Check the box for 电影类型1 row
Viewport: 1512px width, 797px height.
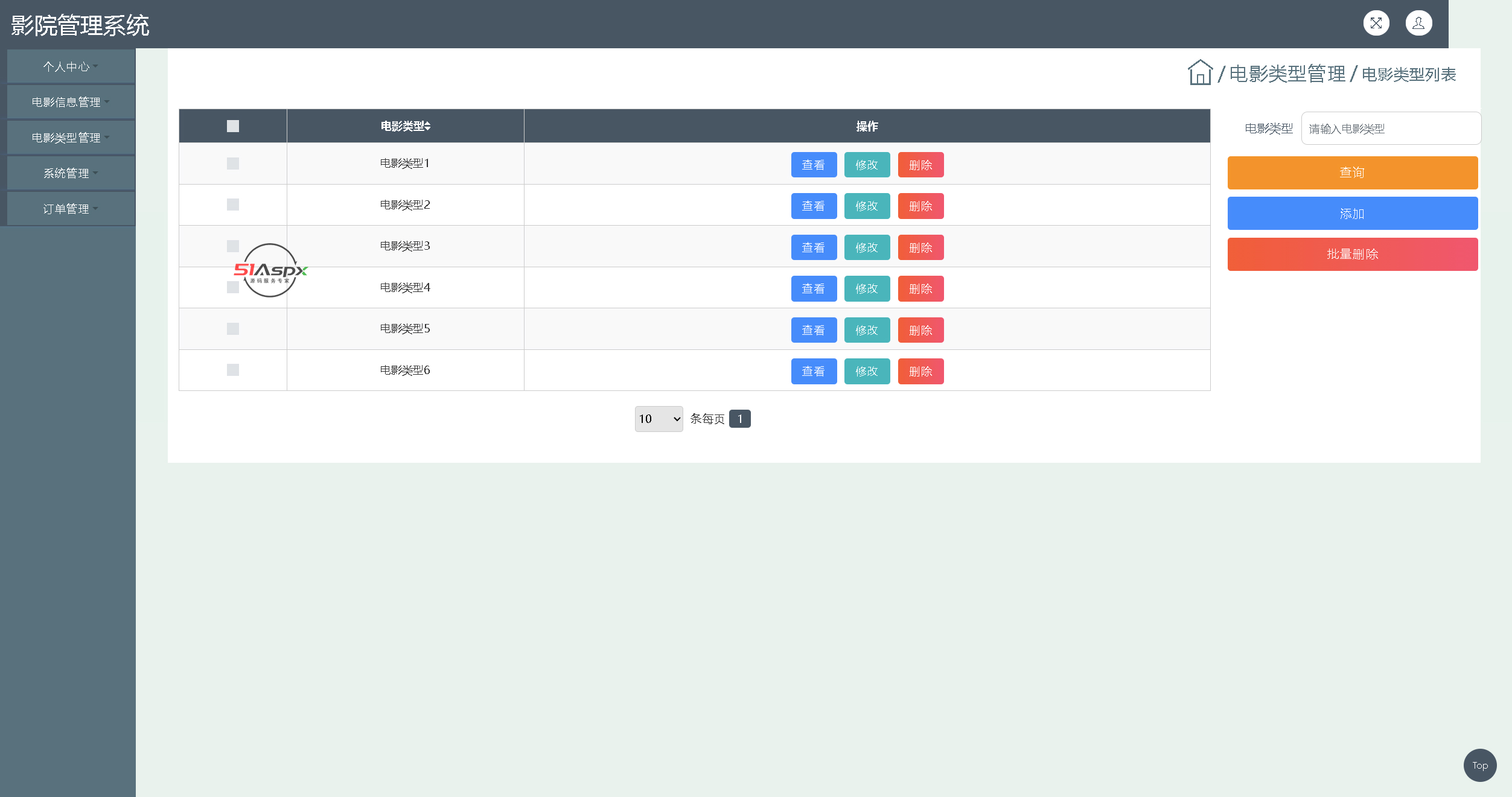coord(233,164)
